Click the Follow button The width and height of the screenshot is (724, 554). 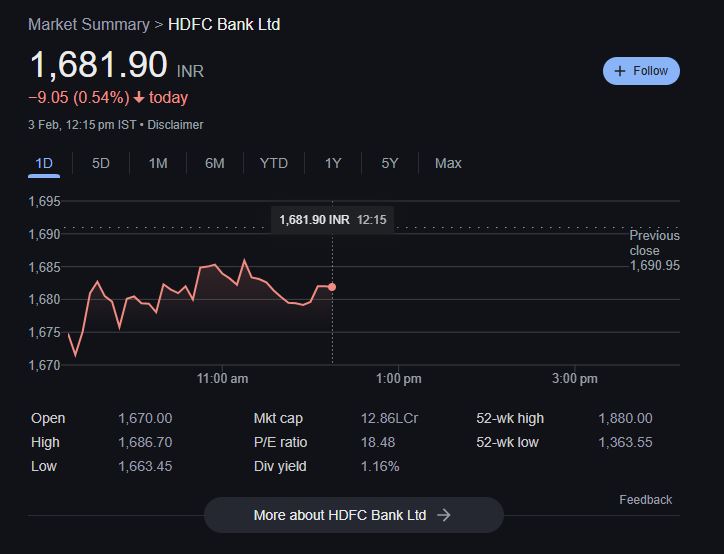[641, 71]
